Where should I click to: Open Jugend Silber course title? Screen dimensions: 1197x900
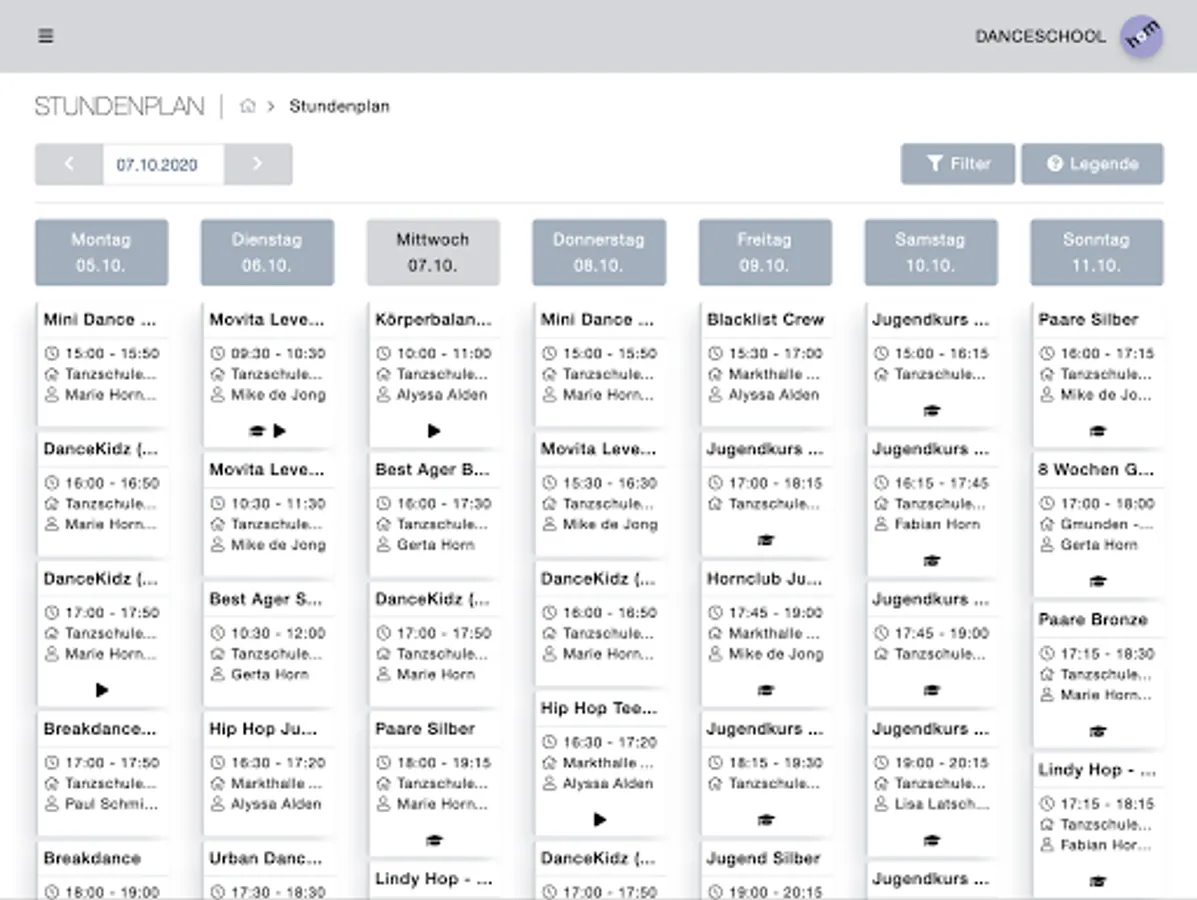(x=763, y=858)
